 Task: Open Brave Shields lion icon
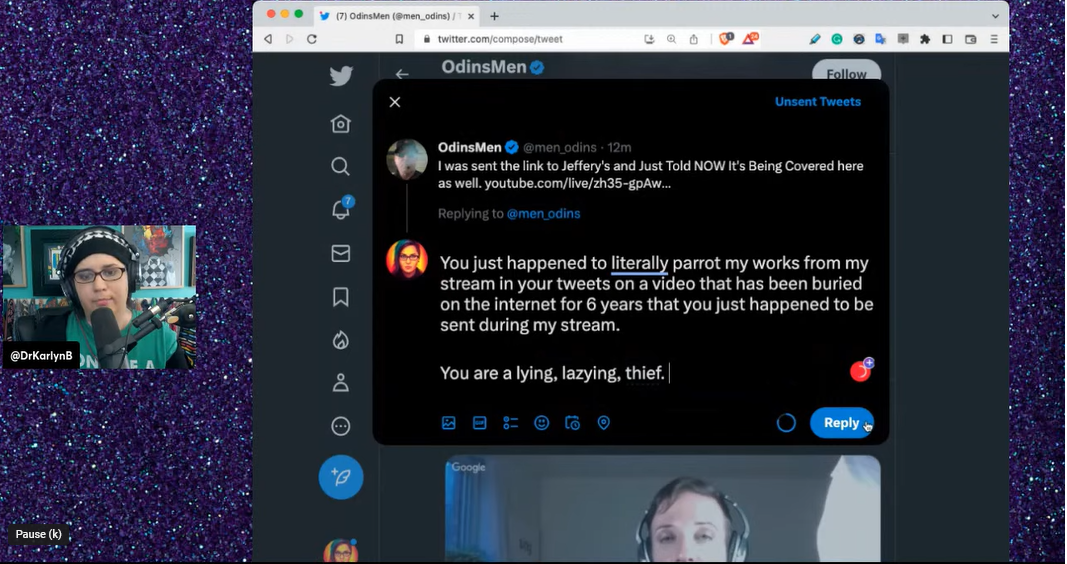(x=725, y=39)
